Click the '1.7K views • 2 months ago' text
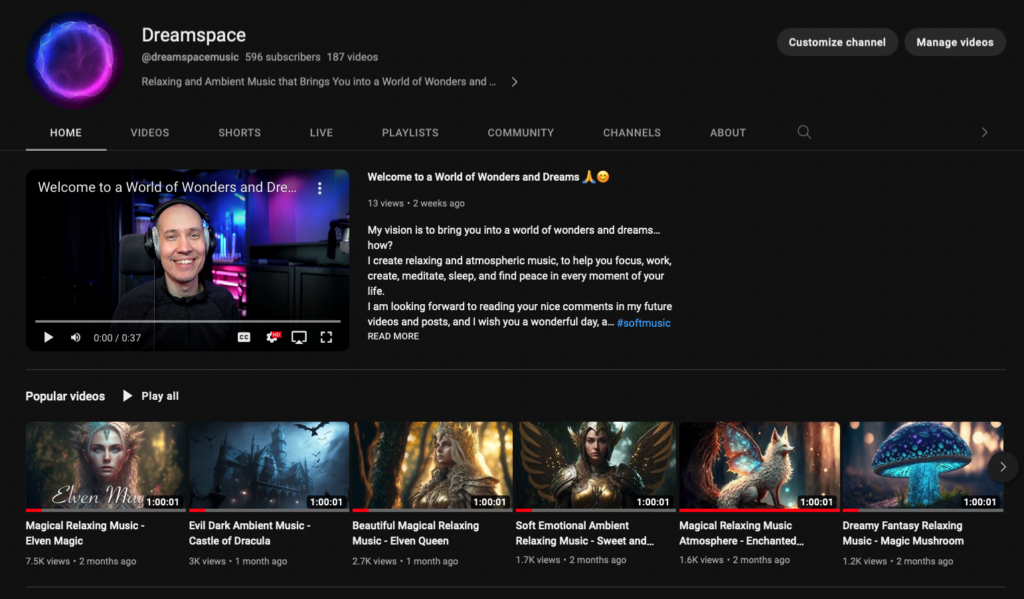This screenshot has height=599, width=1024. (571, 560)
